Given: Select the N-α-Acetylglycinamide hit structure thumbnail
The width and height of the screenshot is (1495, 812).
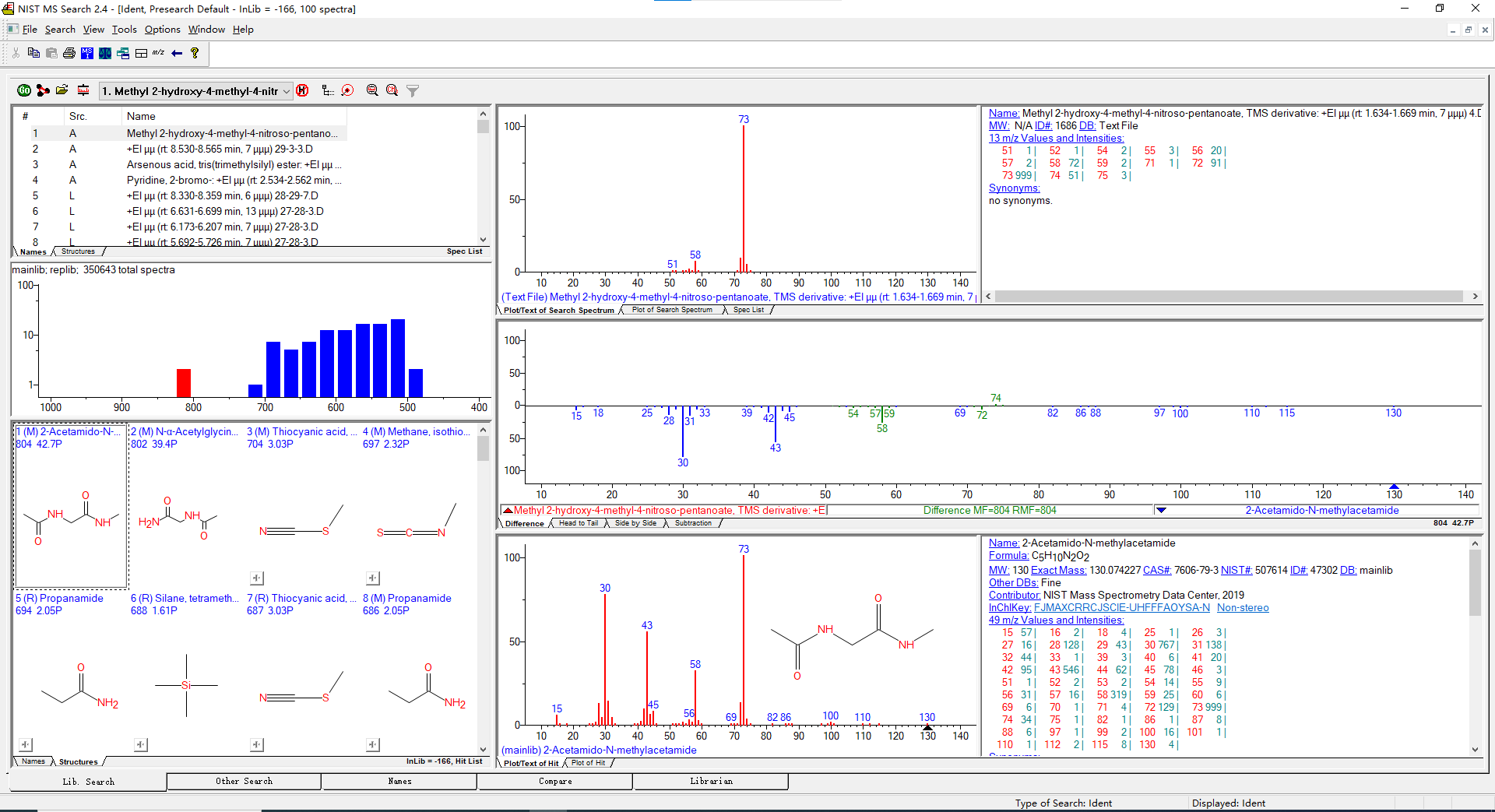Looking at the screenshot, I should (179, 518).
